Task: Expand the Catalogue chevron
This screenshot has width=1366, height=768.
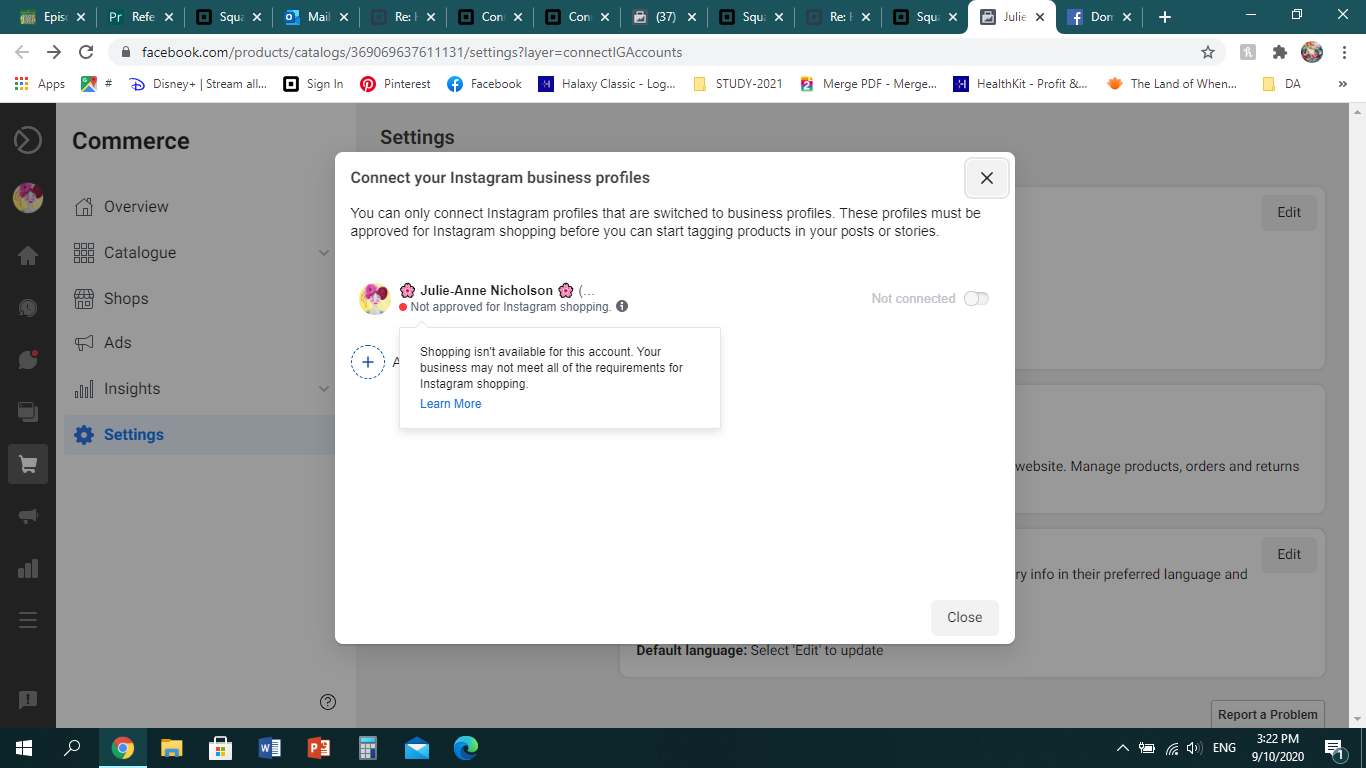Action: click(x=324, y=253)
